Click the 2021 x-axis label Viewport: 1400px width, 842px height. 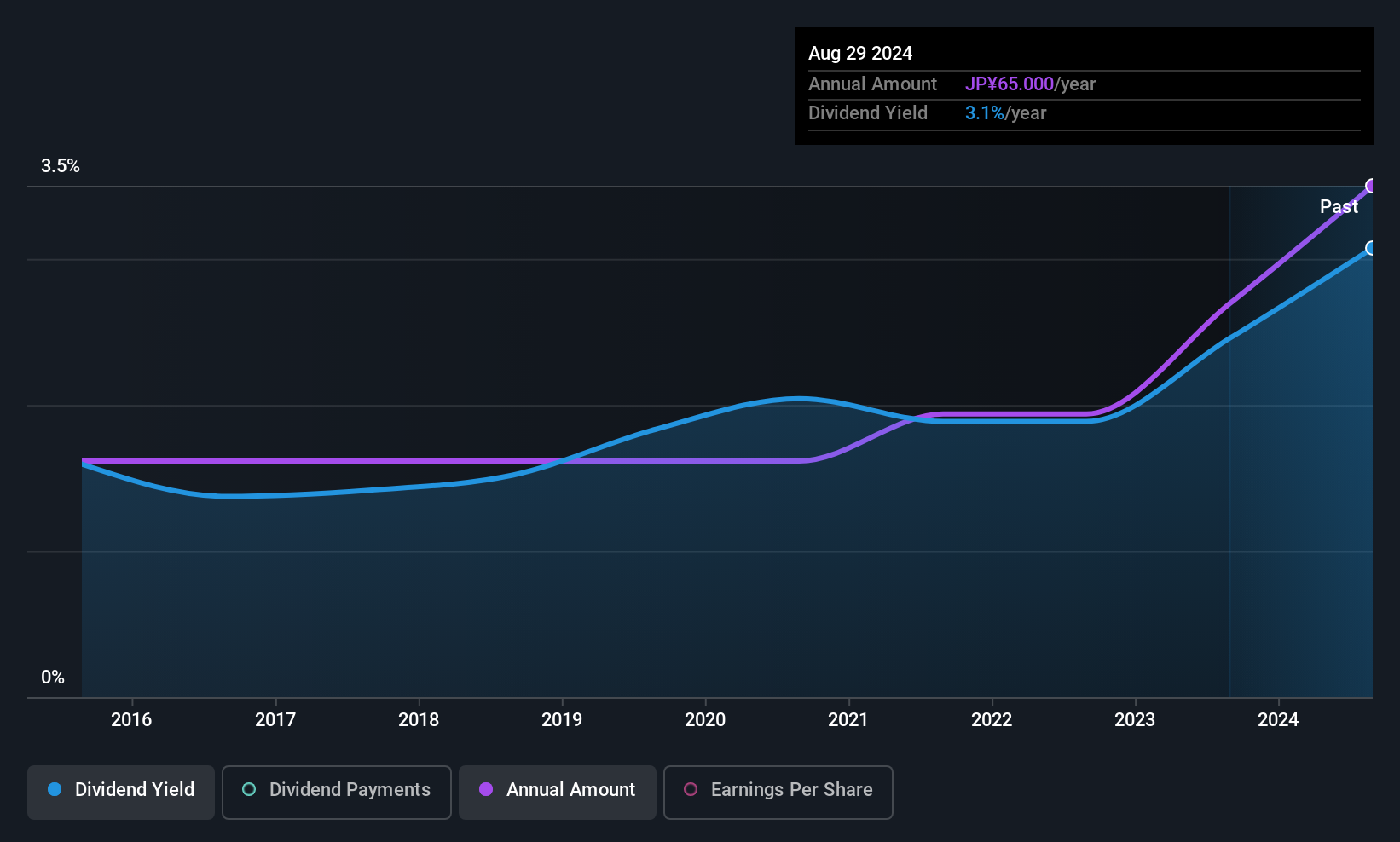tap(848, 719)
